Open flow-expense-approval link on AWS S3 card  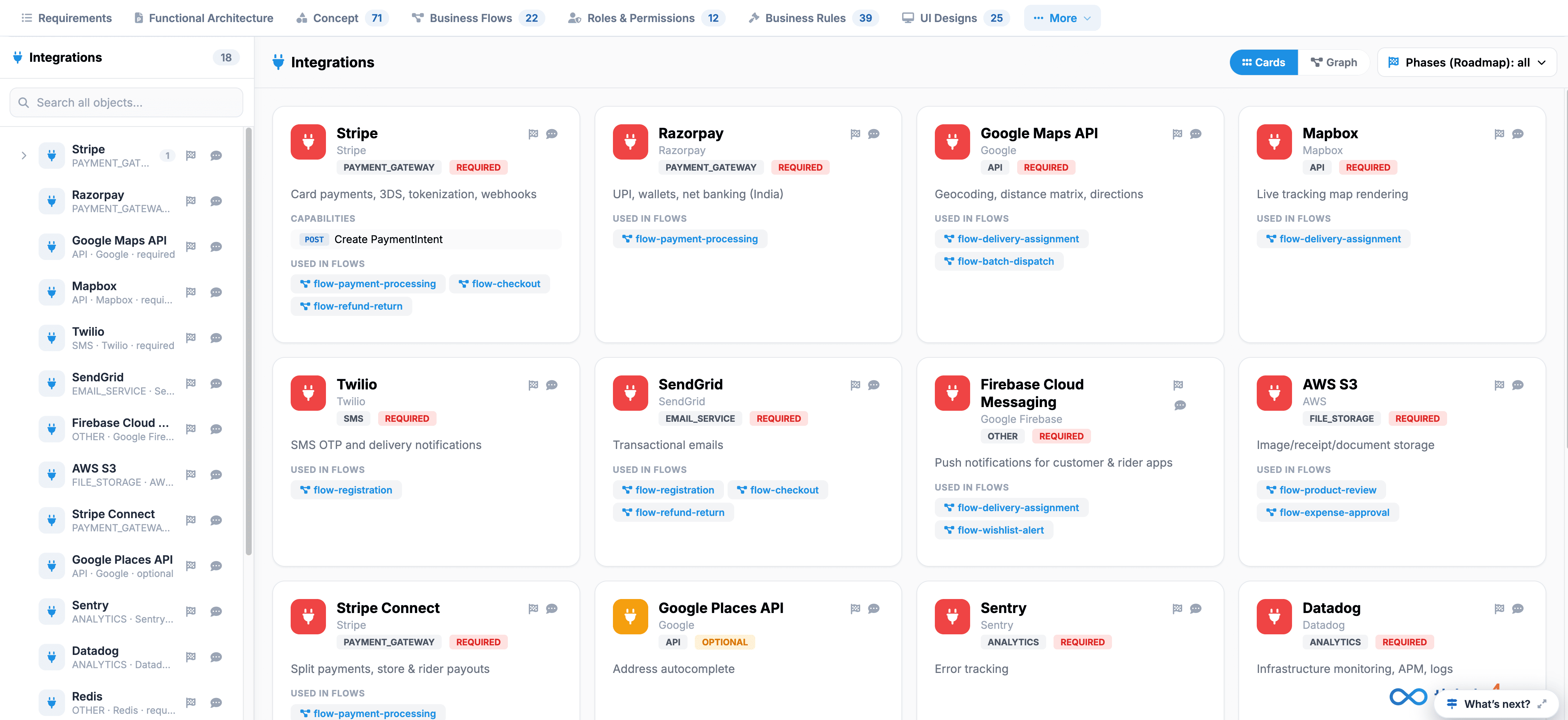[x=1328, y=512]
